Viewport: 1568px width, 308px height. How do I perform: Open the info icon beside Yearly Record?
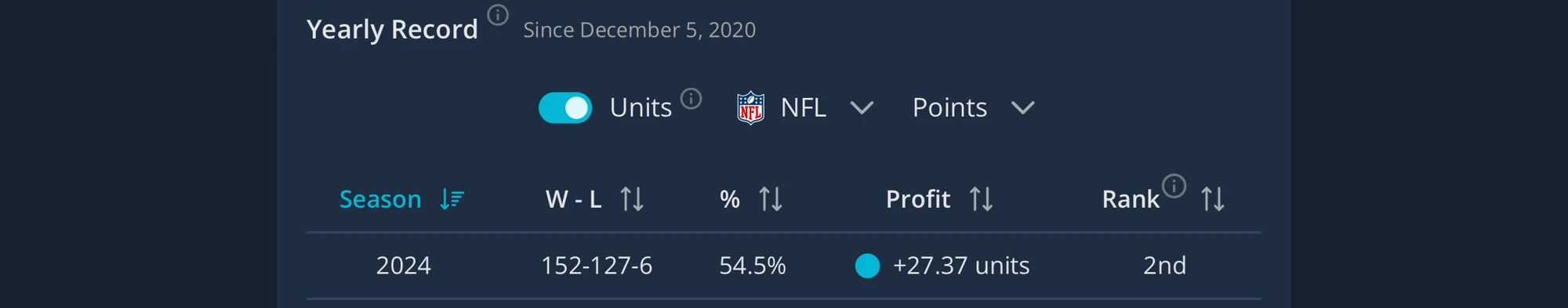[498, 15]
